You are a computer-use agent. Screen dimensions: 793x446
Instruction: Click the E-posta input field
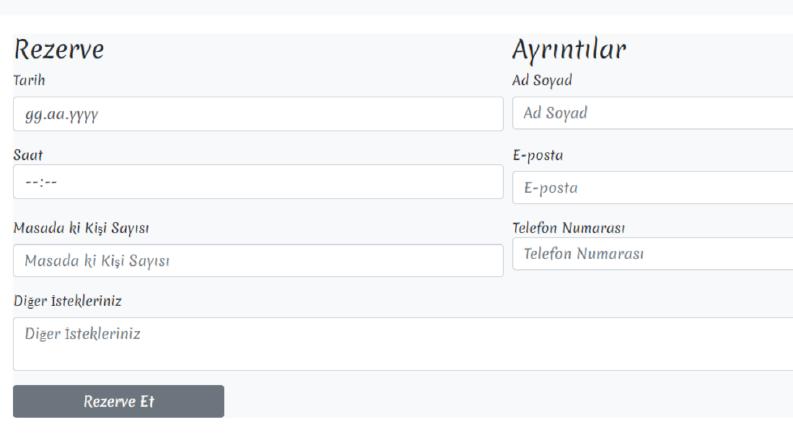[x=652, y=188]
